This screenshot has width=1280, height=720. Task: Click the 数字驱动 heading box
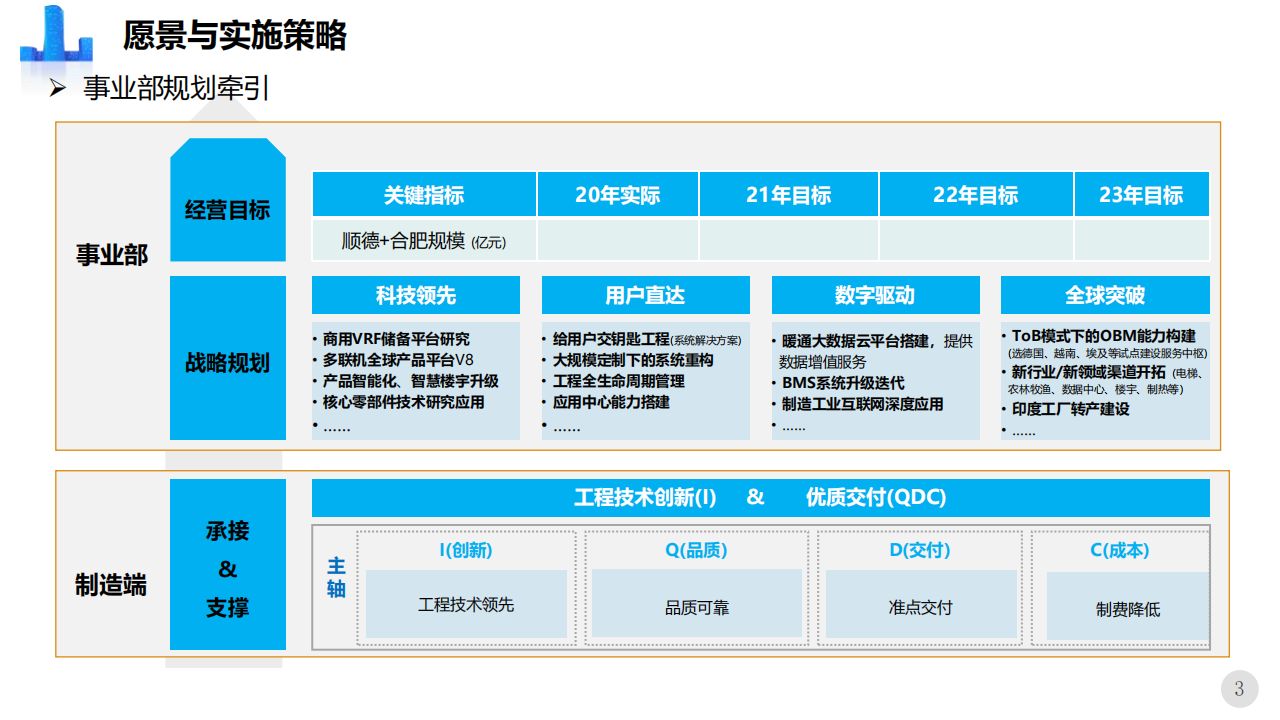pos(875,295)
